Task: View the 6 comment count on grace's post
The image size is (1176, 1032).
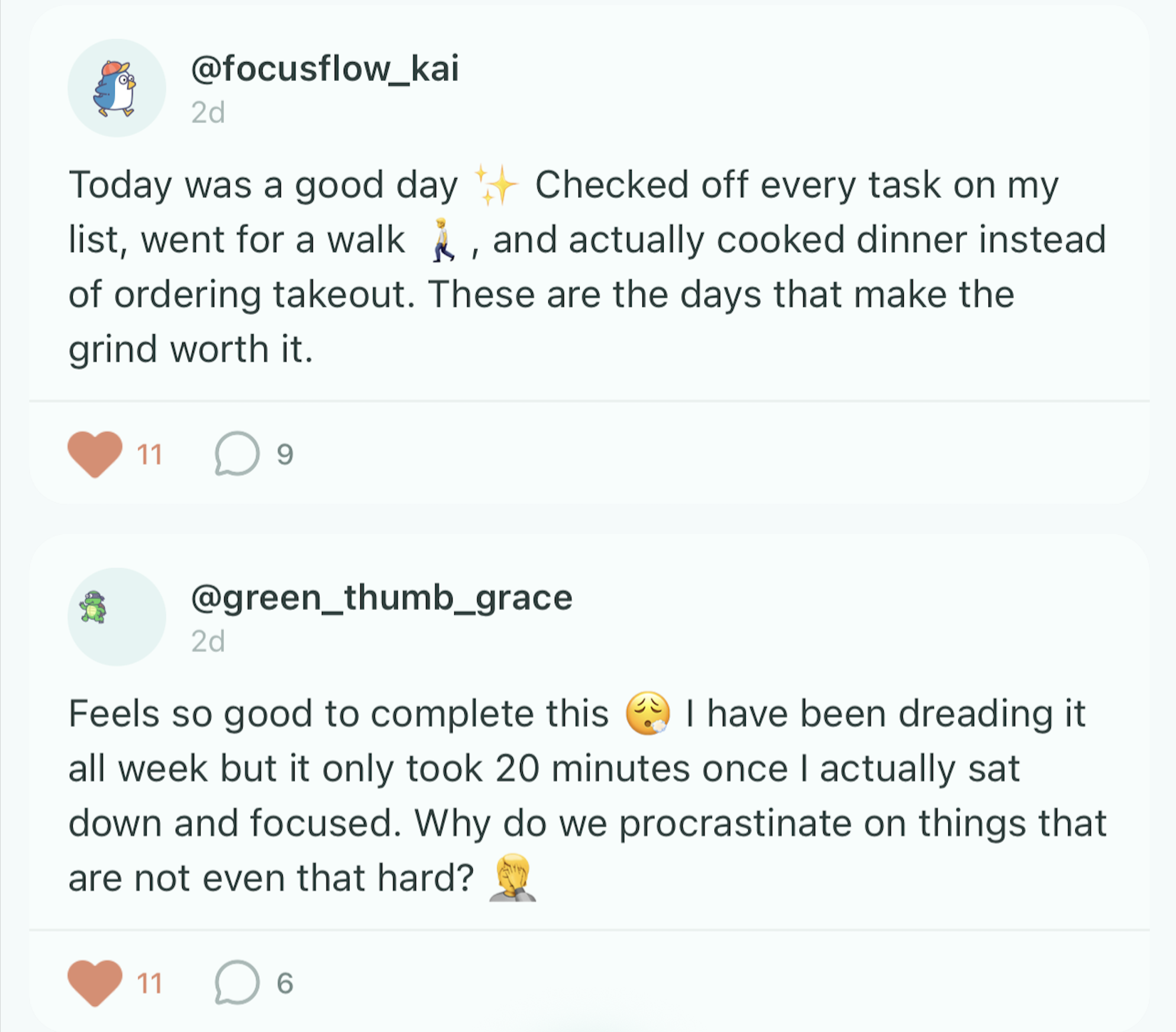Action: point(285,982)
